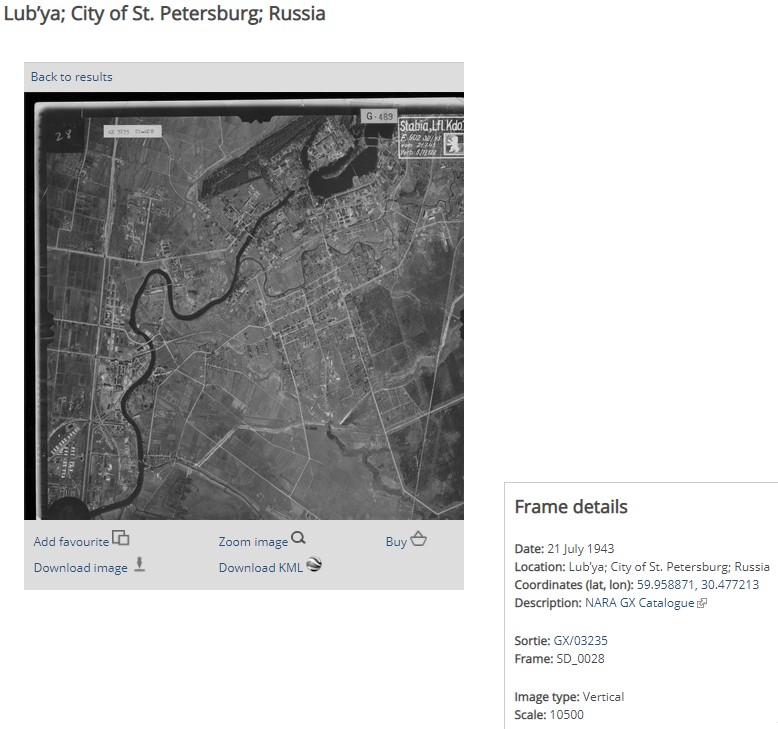Viewport: 778px width, 729px height.
Task: Click the Download KML text link
Action: (260, 567)
